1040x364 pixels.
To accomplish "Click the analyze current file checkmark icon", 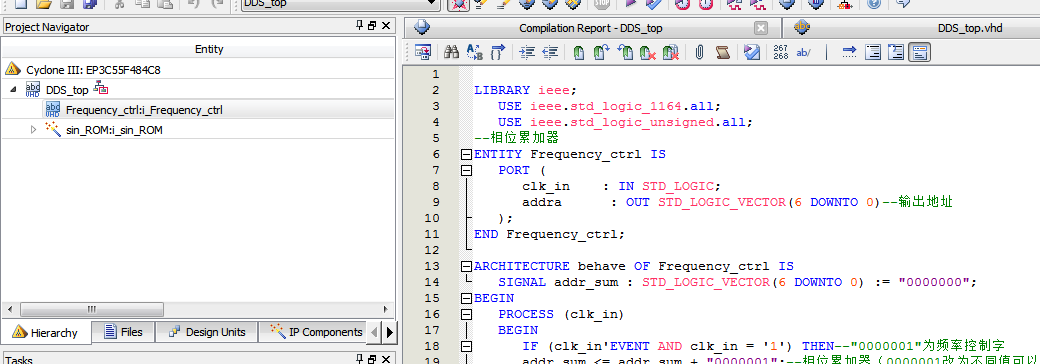I will tap(751, 52).
